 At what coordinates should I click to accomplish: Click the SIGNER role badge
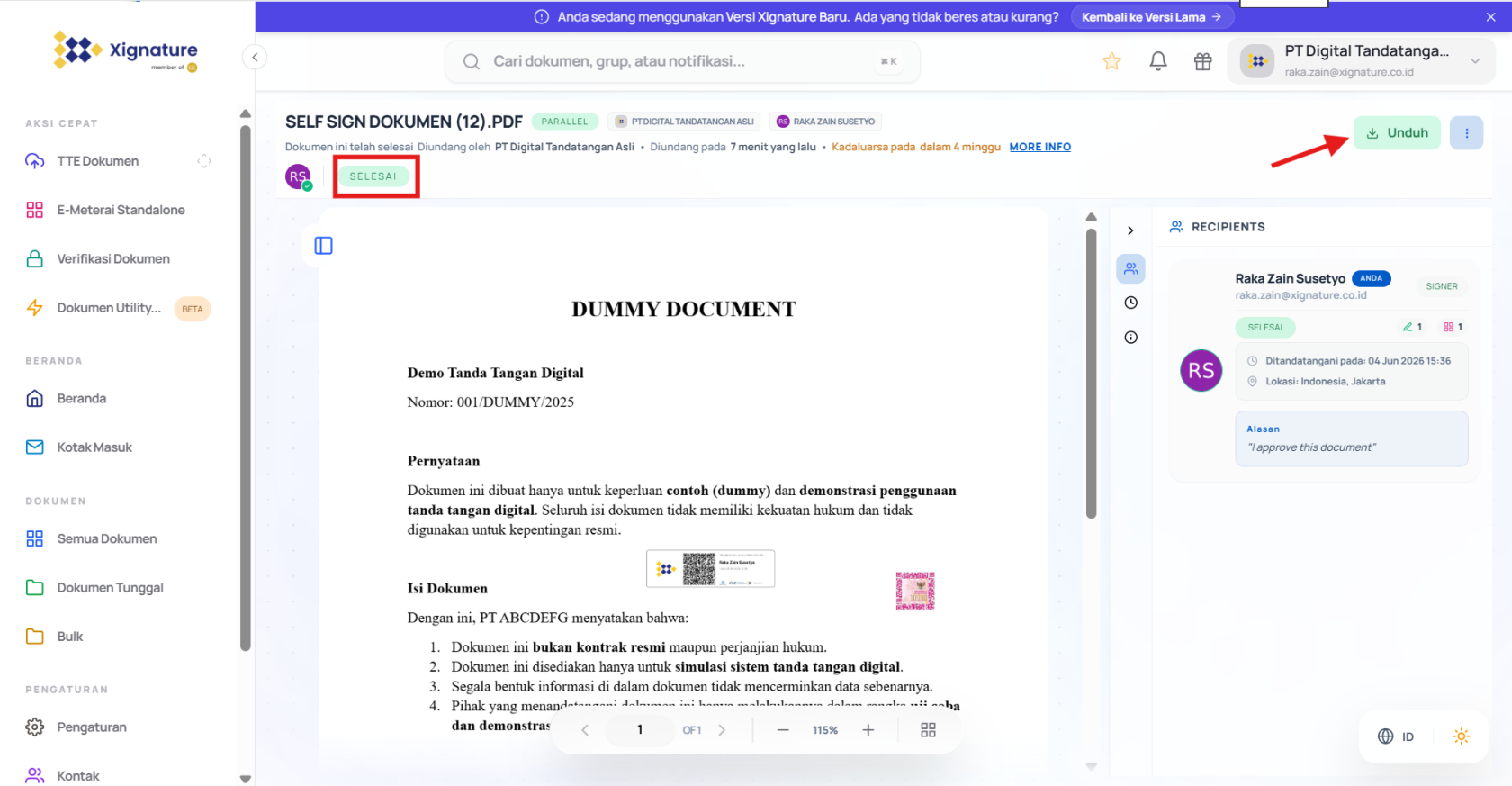click(1441, 286)
